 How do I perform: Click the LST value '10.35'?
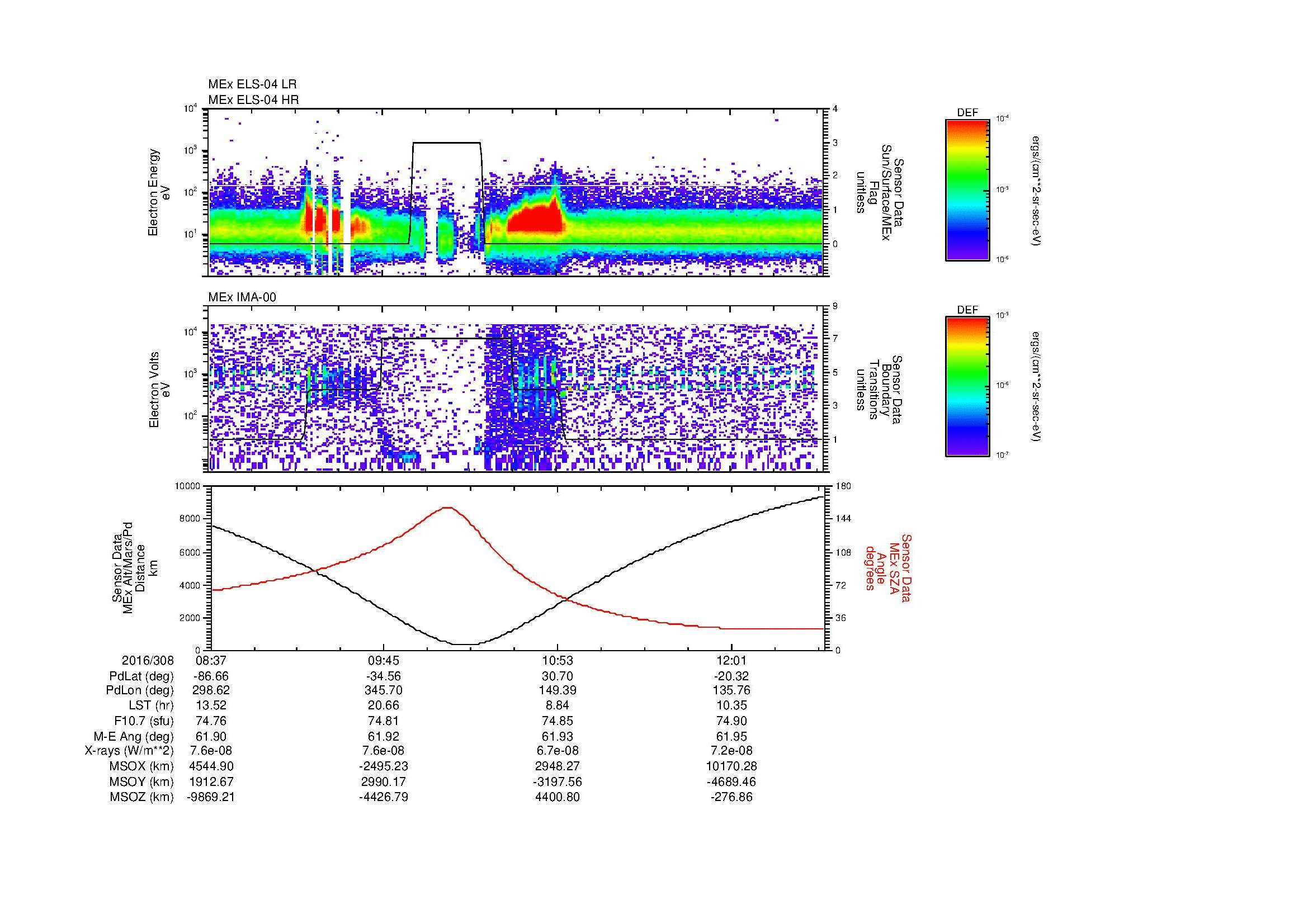coord(731,705)
